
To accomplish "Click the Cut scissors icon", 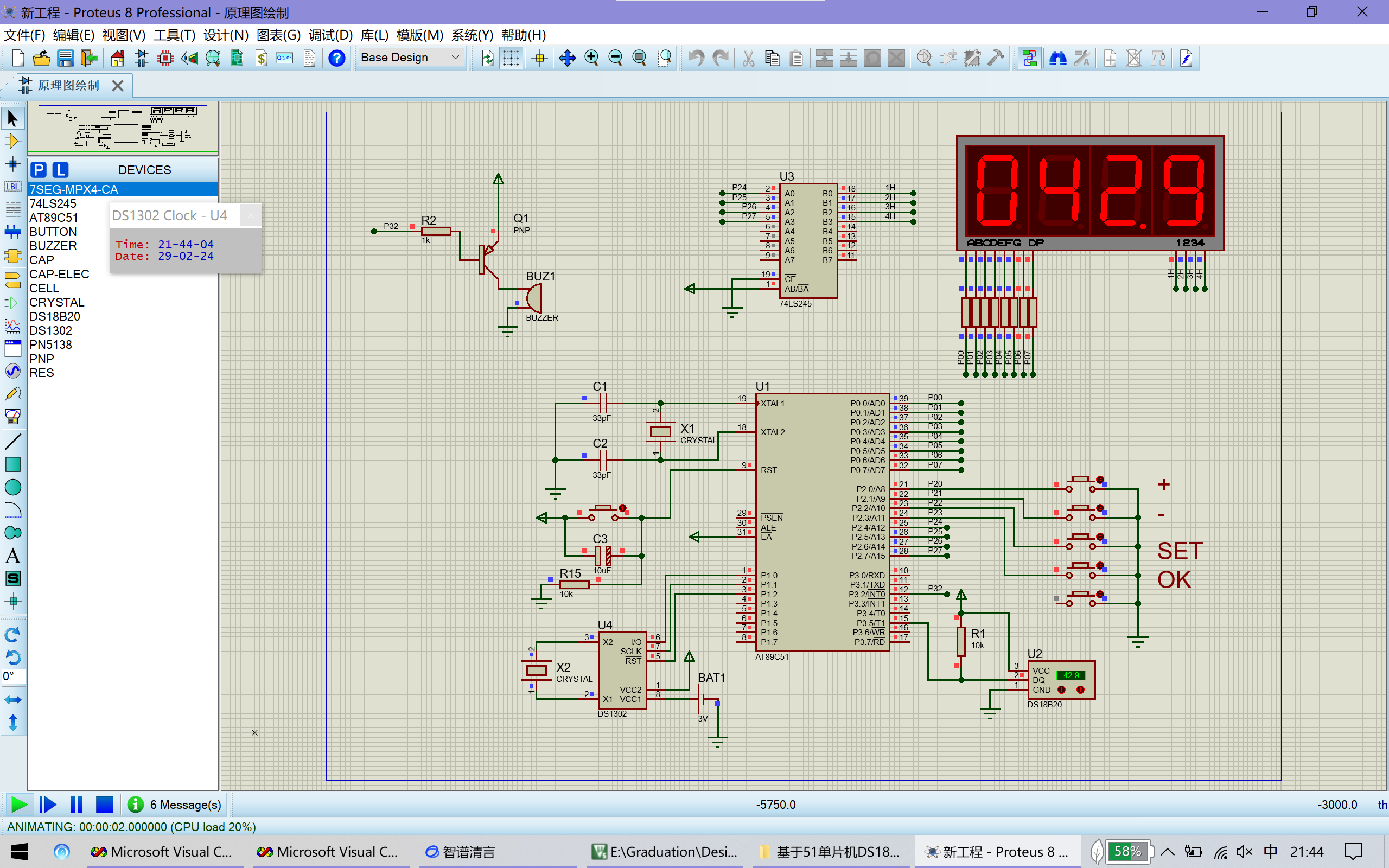I will 748,58.
